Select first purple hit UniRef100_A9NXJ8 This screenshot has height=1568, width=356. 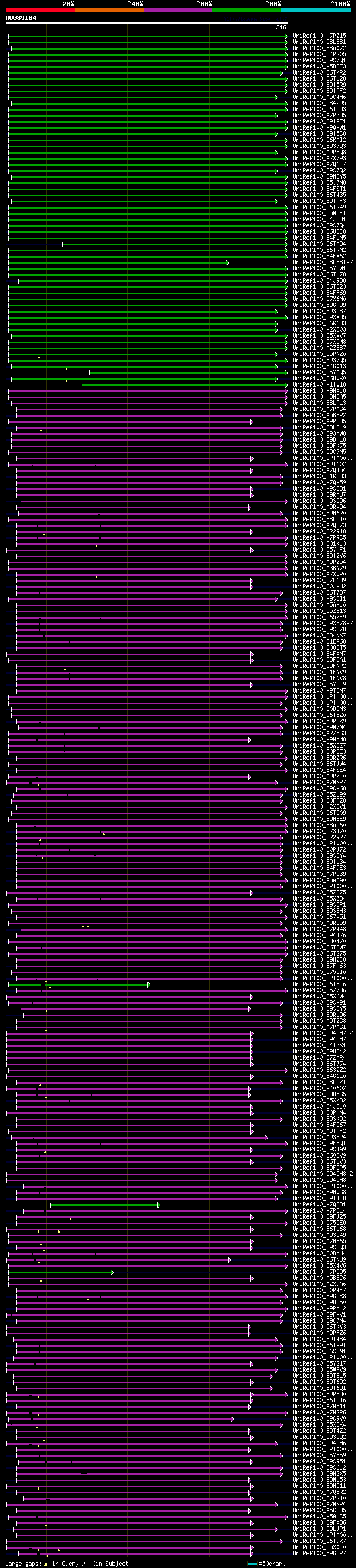(x=319, y=391)
